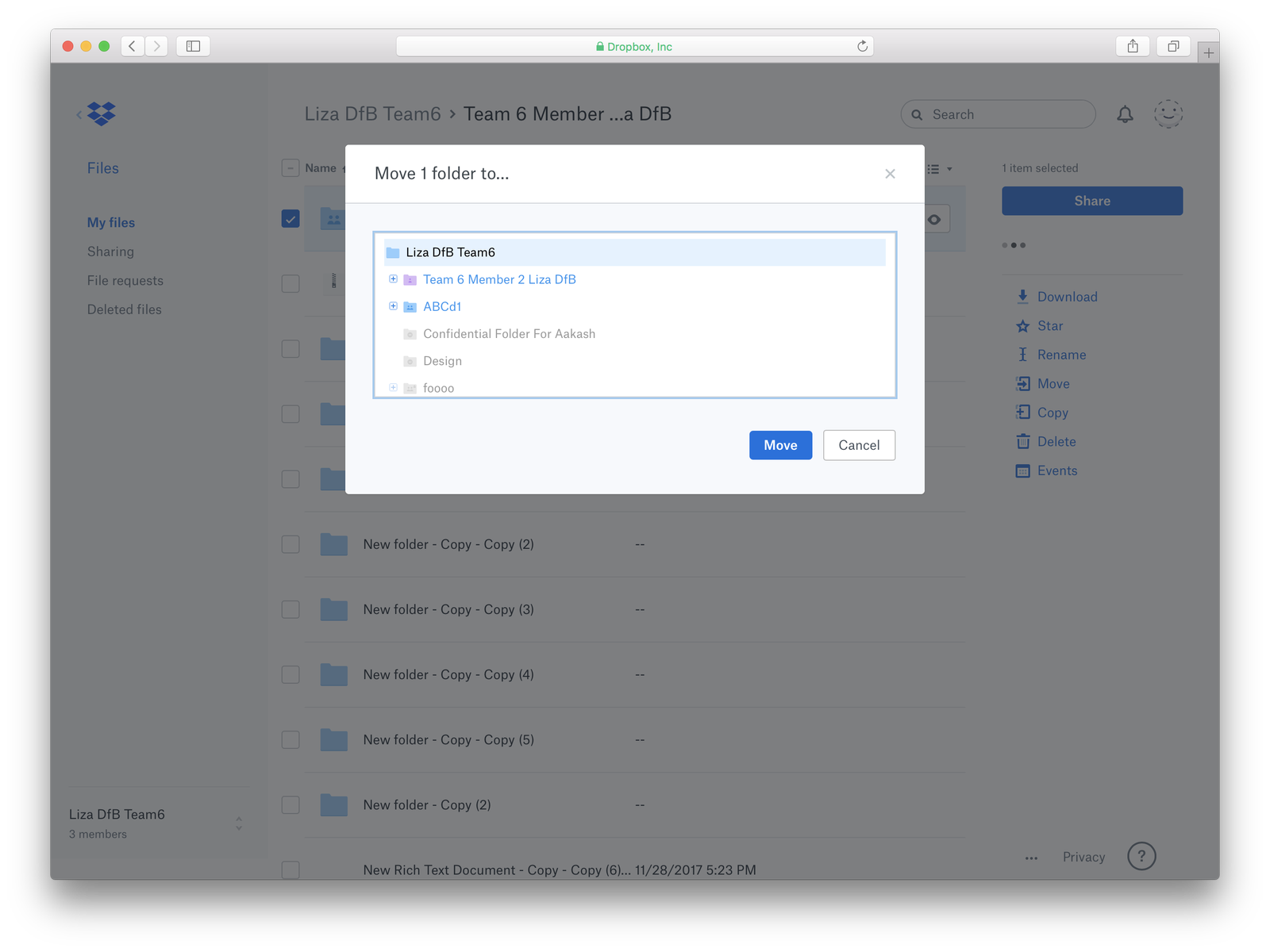This screenshot has height=952, width=1270.
Task: Switch to Deleted files
Action: point(125,309)
